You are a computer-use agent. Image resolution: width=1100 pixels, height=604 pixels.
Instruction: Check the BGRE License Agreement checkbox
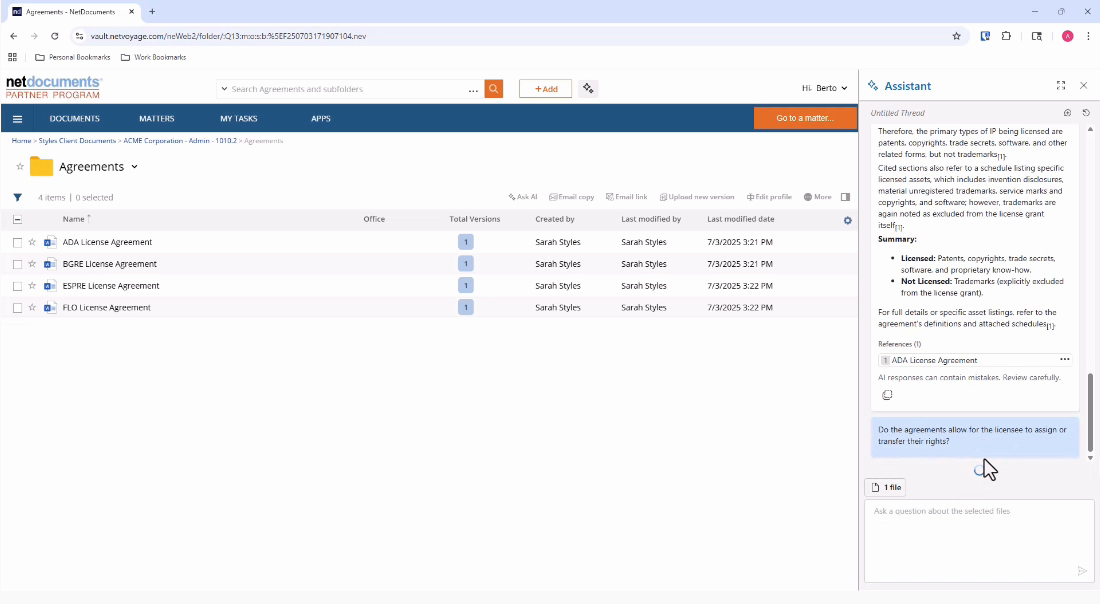coord(18,264)
